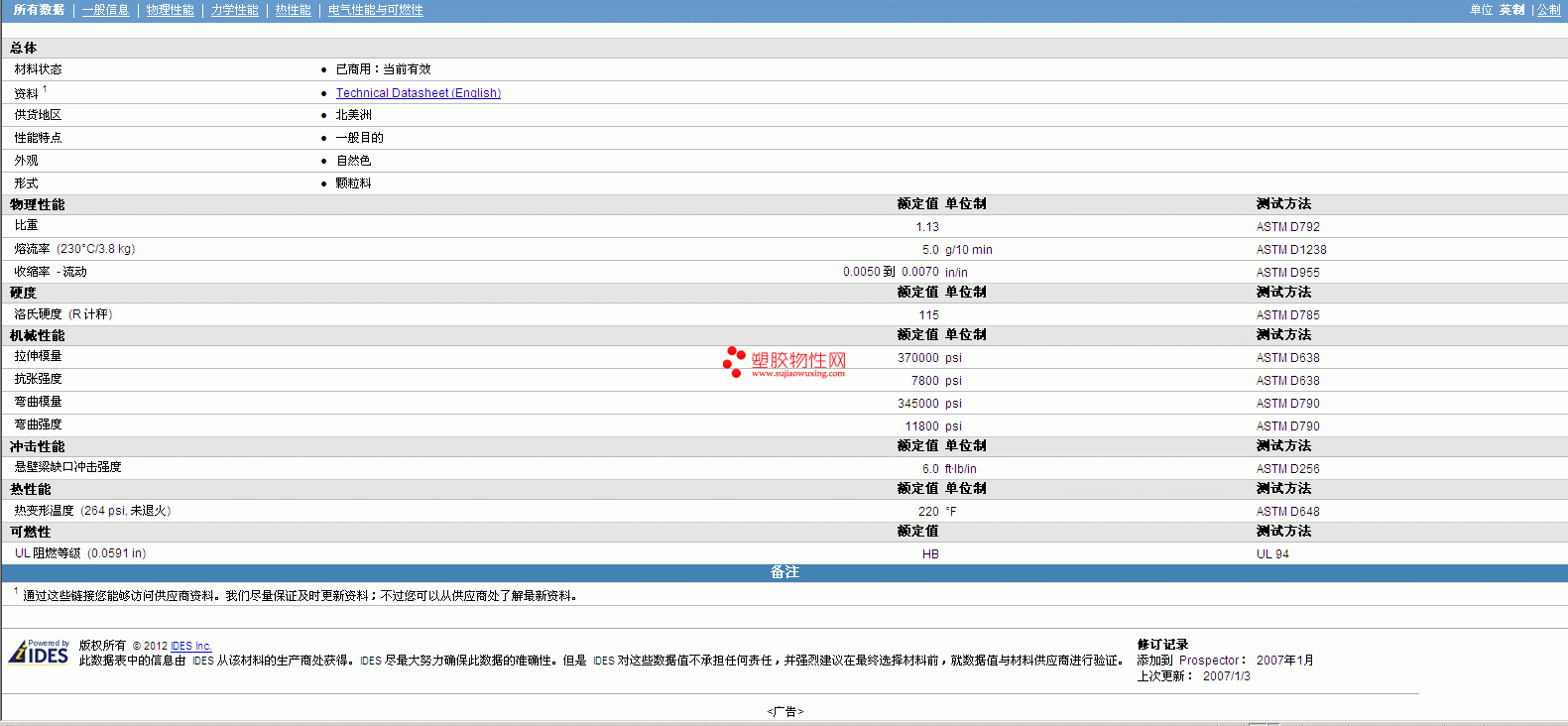Screen dimensions: 1568x726
Task: Click the 硬度 section header
Action: [x=24, y=293]
